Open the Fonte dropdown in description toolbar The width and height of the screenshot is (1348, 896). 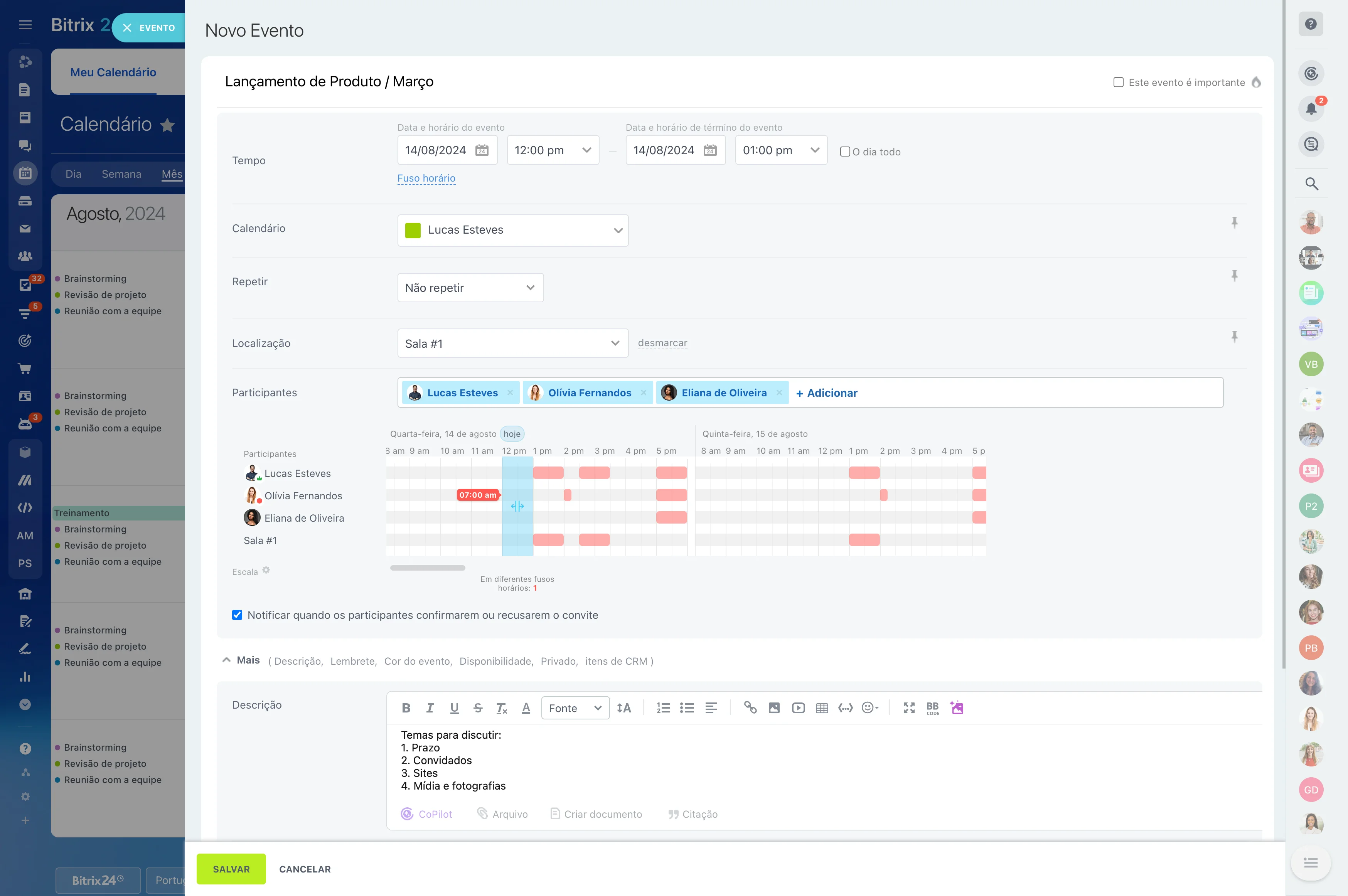pos(575,708)
